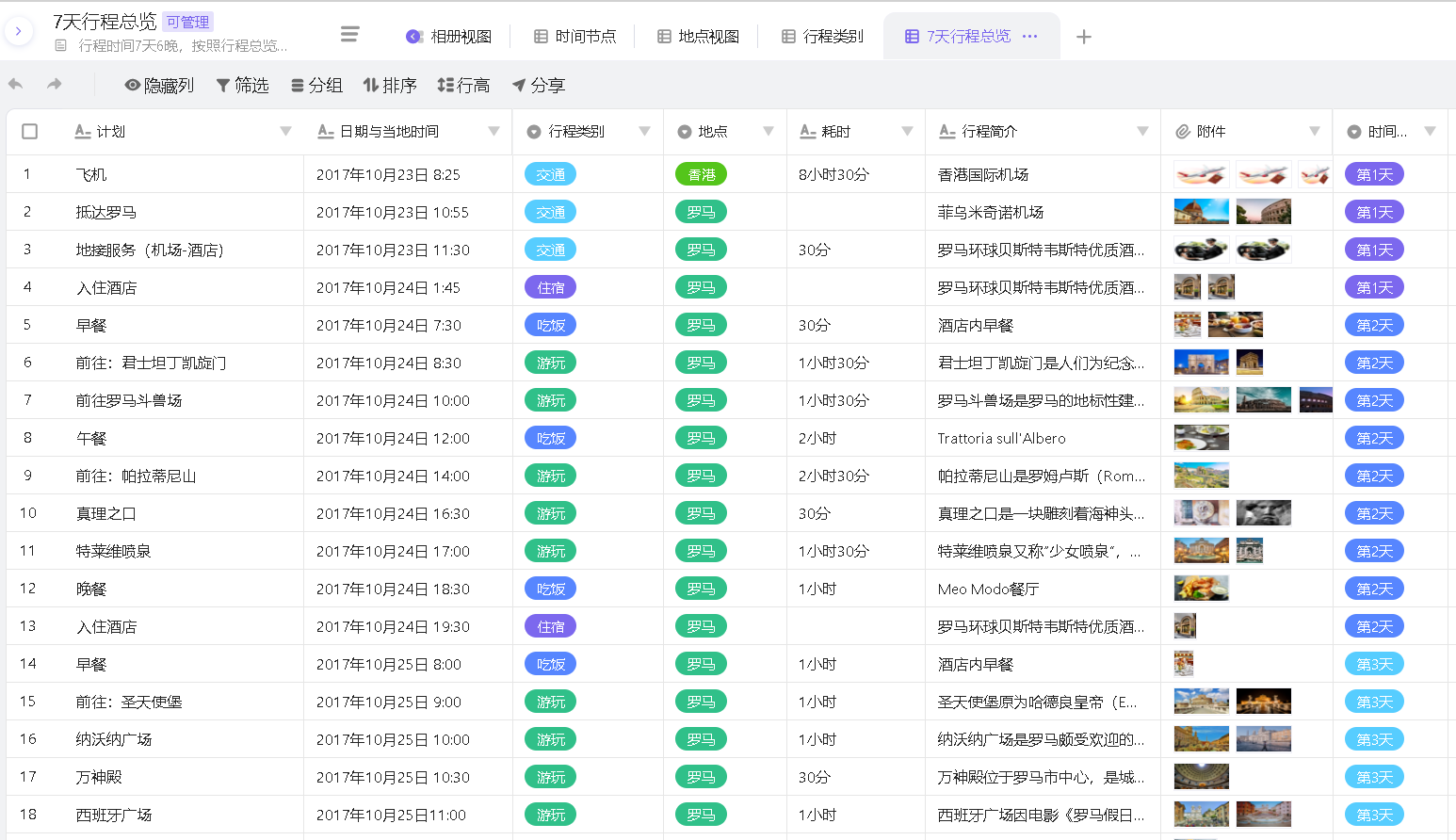The height and width of the screenshot is (840, 1456).
Task: Switch to the 行程类别 tab
Action: 822,36
